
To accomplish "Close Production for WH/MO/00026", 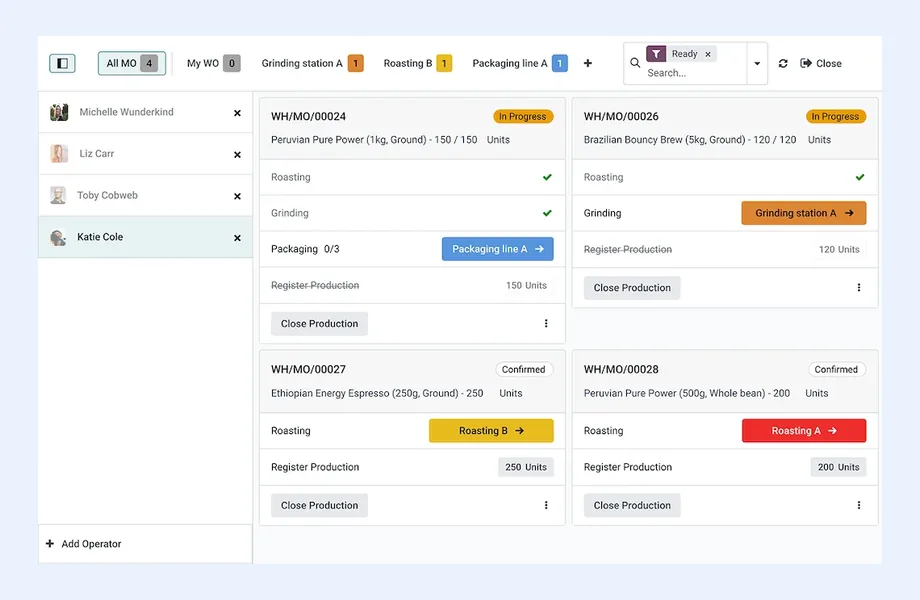I will (x=632, y=288).
